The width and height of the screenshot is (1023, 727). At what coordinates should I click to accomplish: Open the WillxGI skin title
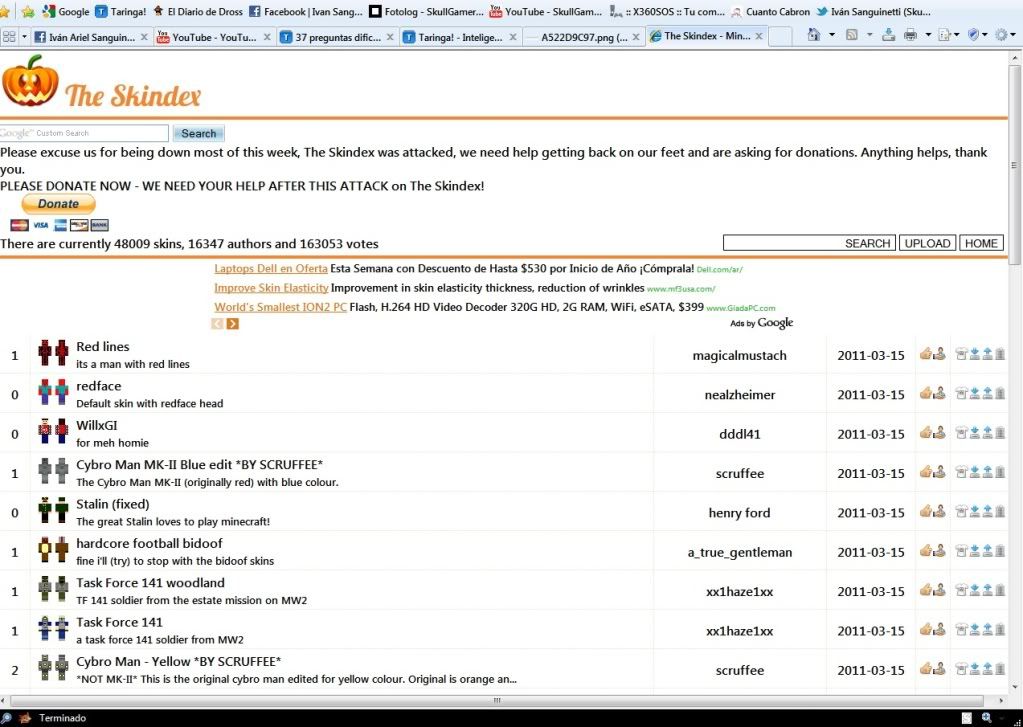[x=97, y=425]
